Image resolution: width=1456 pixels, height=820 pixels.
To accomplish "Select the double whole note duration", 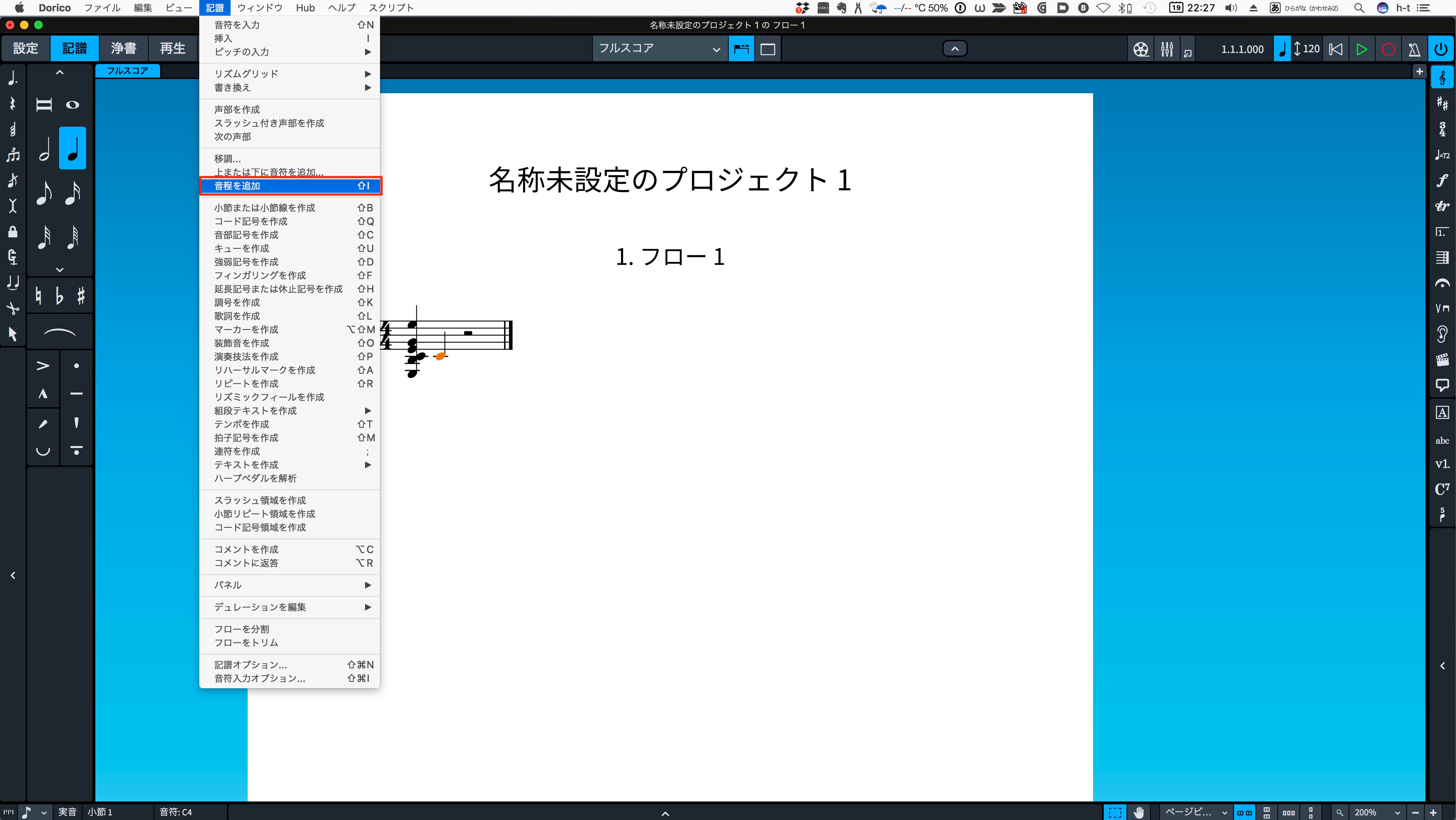I will point(44,105).
